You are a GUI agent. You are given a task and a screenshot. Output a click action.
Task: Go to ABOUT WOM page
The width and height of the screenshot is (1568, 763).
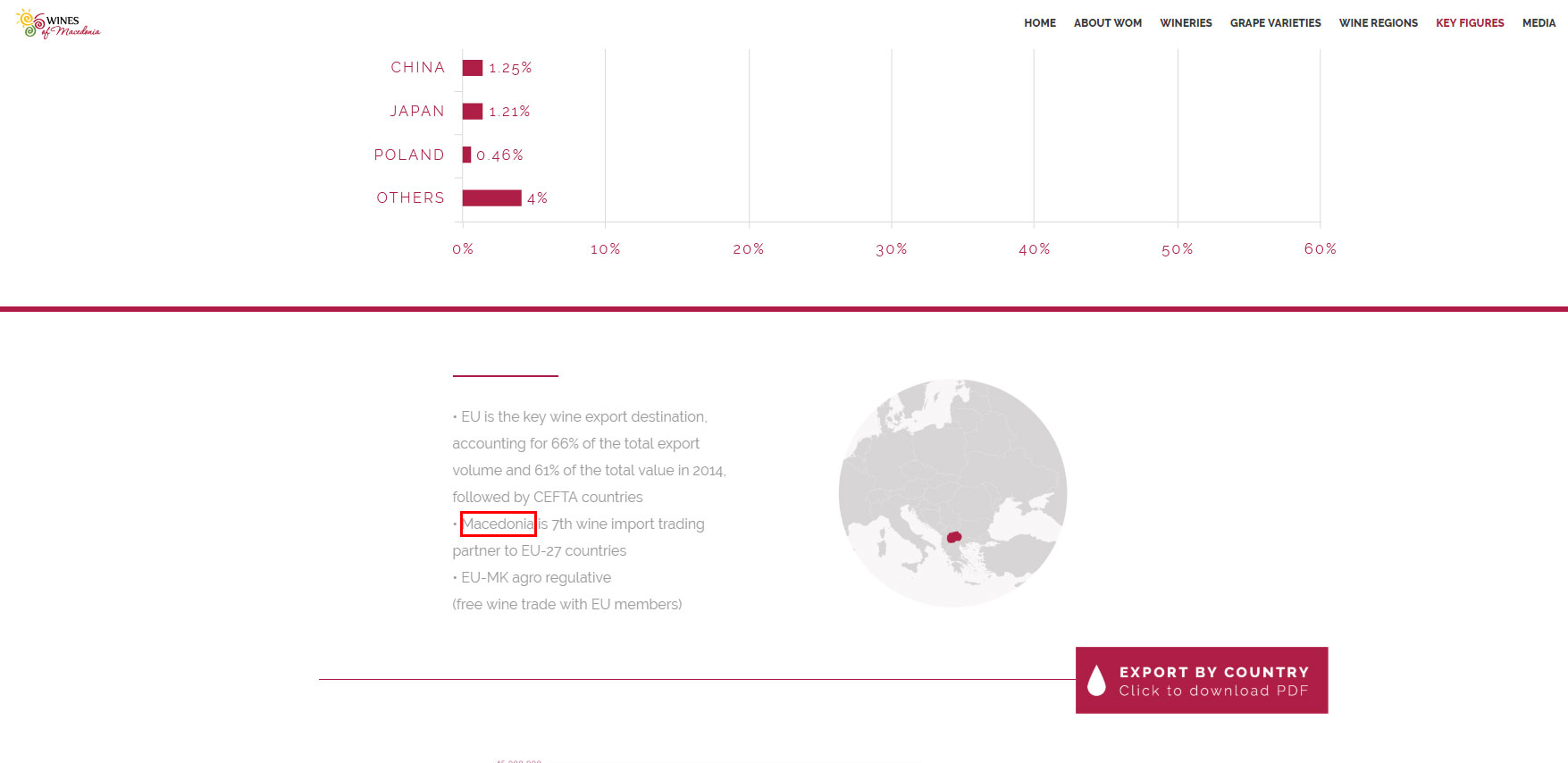click(x=1107, y=23)
